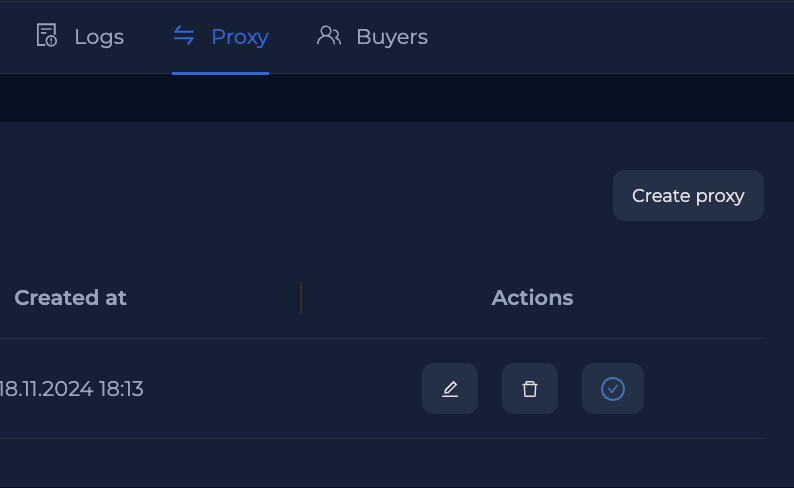Click the Proxy swap-arrows icon
The width and height of the screenshot is (794, 488).
[184, 36]
